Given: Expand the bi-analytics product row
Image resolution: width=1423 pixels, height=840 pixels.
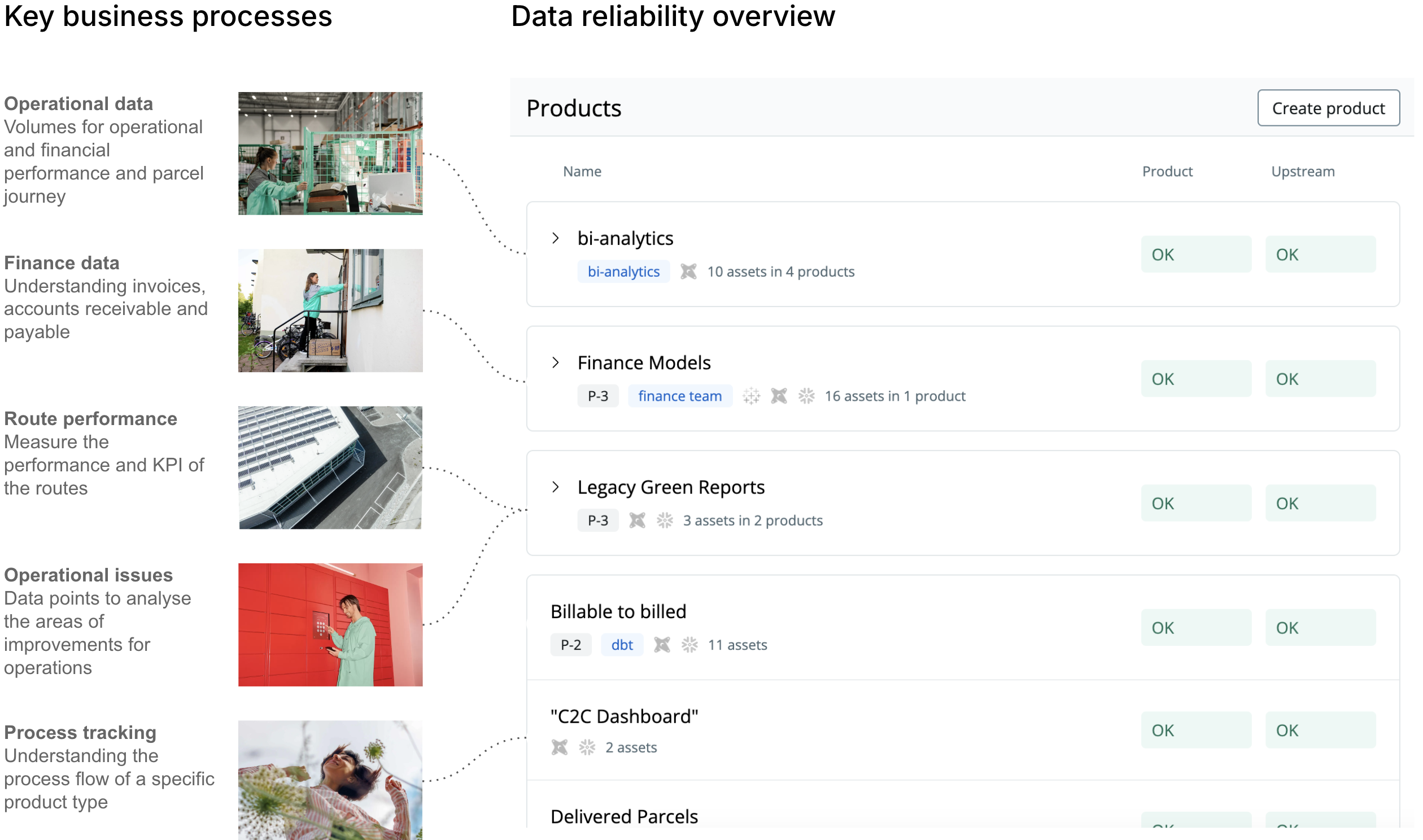Looking at the screenshot, I should click(555, 238).
